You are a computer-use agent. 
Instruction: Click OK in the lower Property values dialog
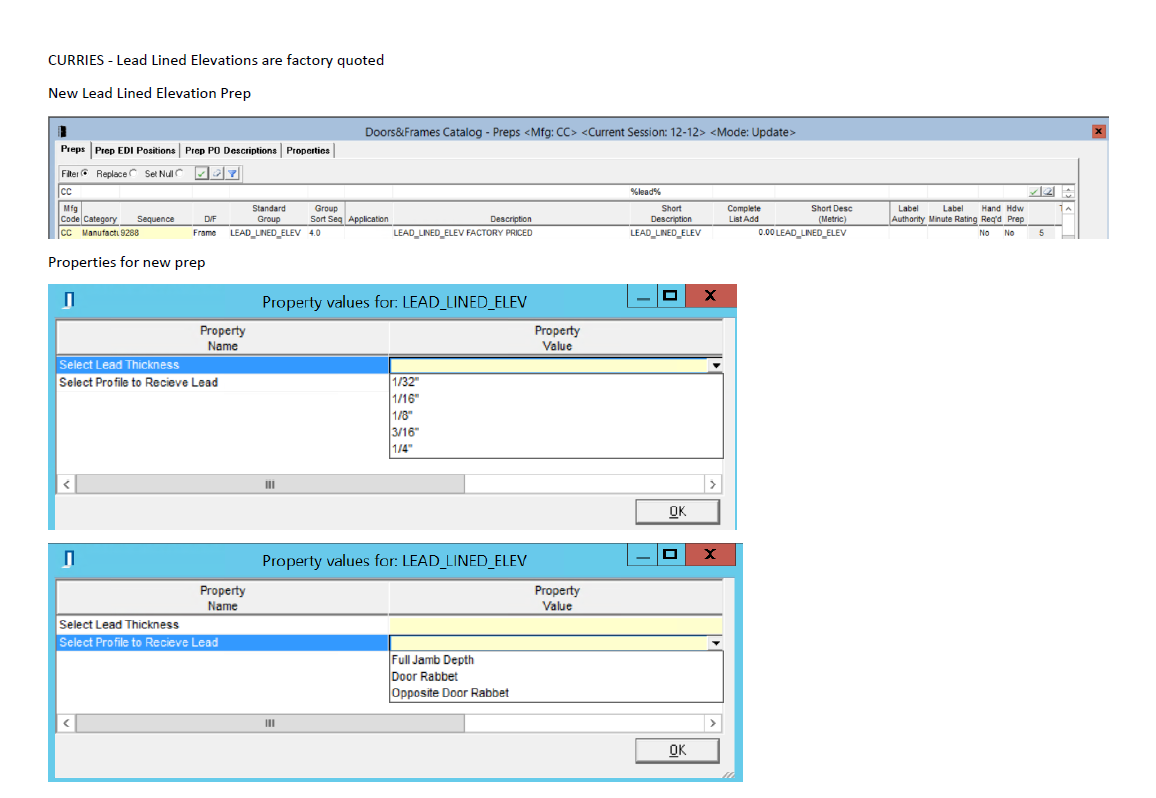pos(677,751)
